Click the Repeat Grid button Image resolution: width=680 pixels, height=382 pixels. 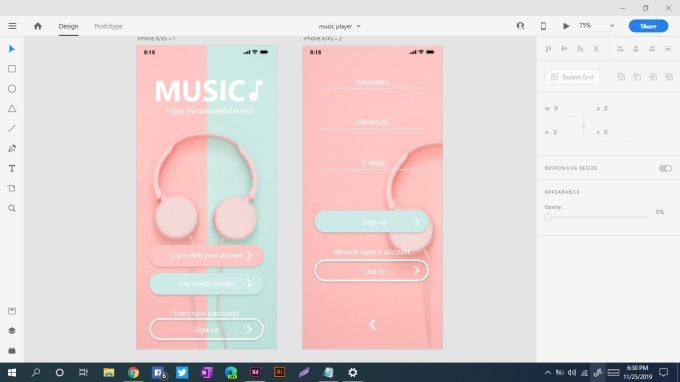click(572, 77)
